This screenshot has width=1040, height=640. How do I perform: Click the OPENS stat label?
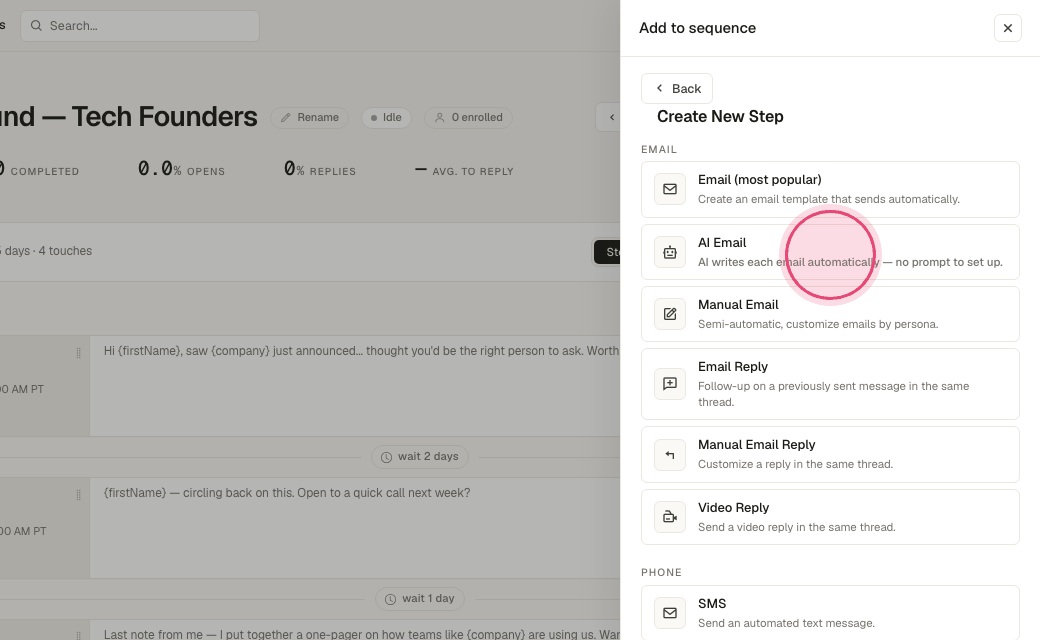click(206, 171)
